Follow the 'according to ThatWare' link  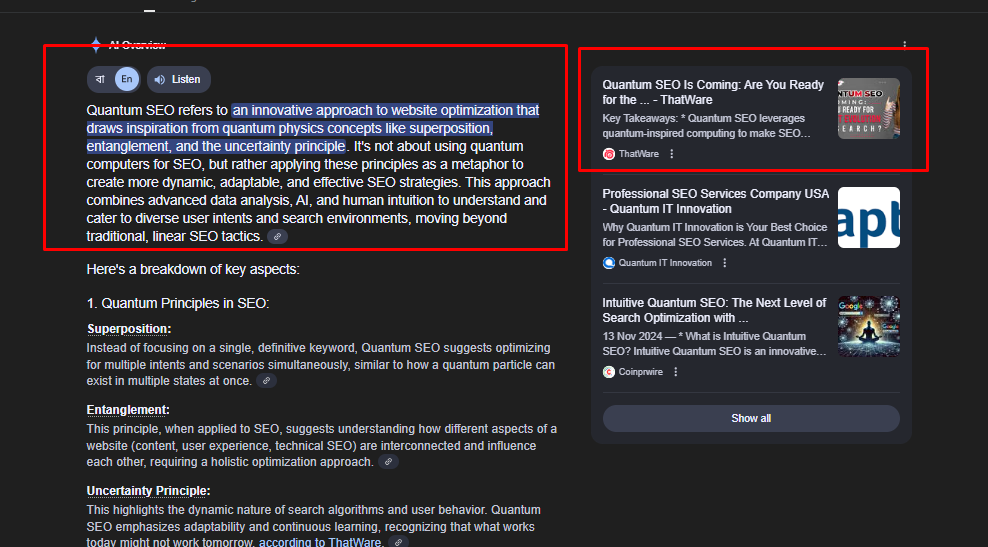(320, 542)
